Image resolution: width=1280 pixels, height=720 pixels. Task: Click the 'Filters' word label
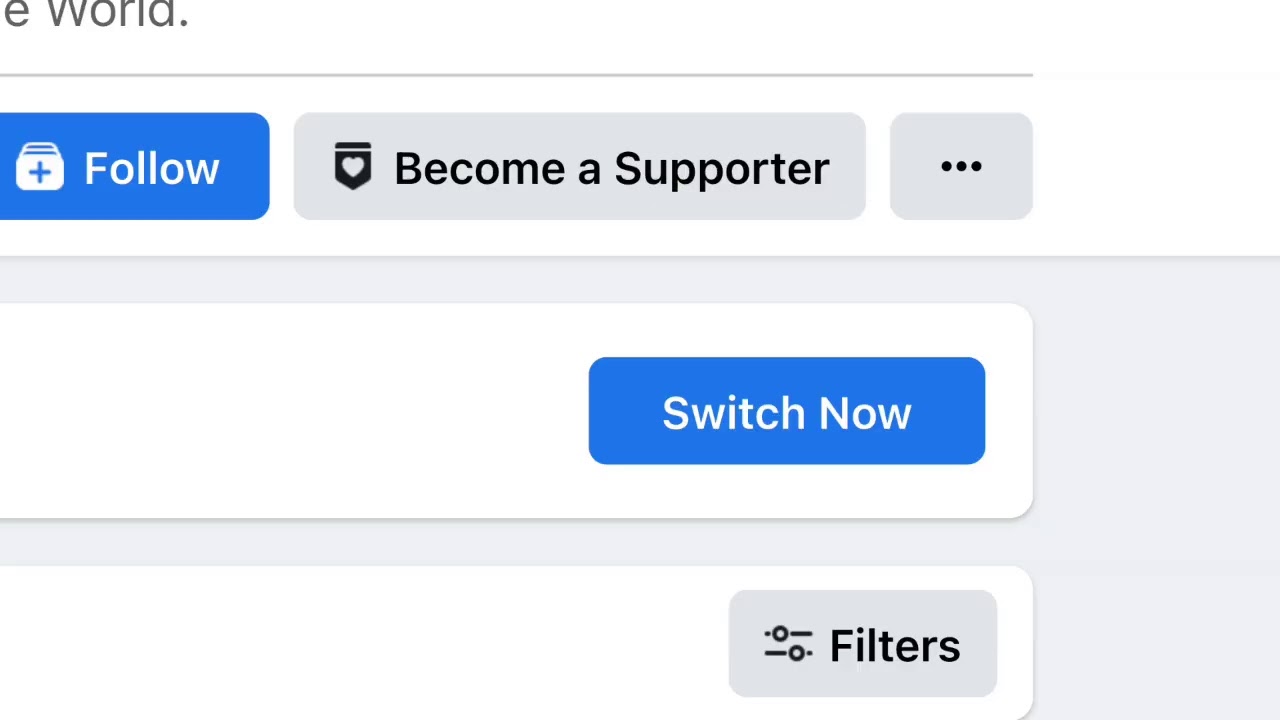tap(895, 646)
